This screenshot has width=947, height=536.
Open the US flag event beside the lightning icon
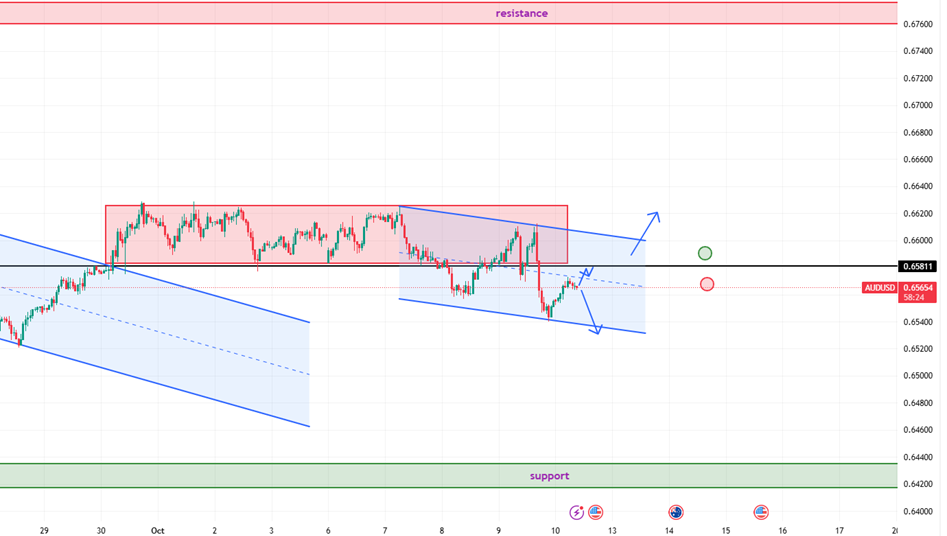[x=596, y=512]
